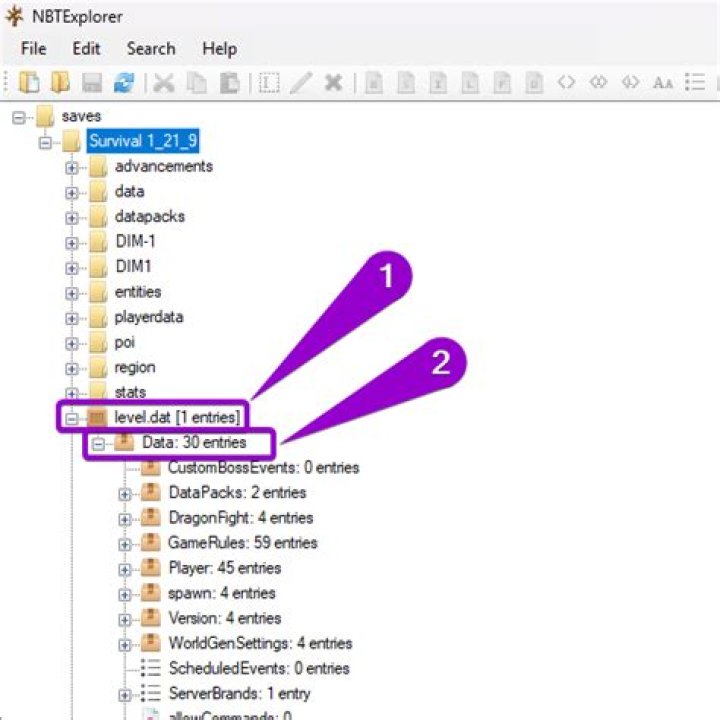Click the Edit Value pencil icon
The image size is (720, 720).
click(x=301, y=84)
